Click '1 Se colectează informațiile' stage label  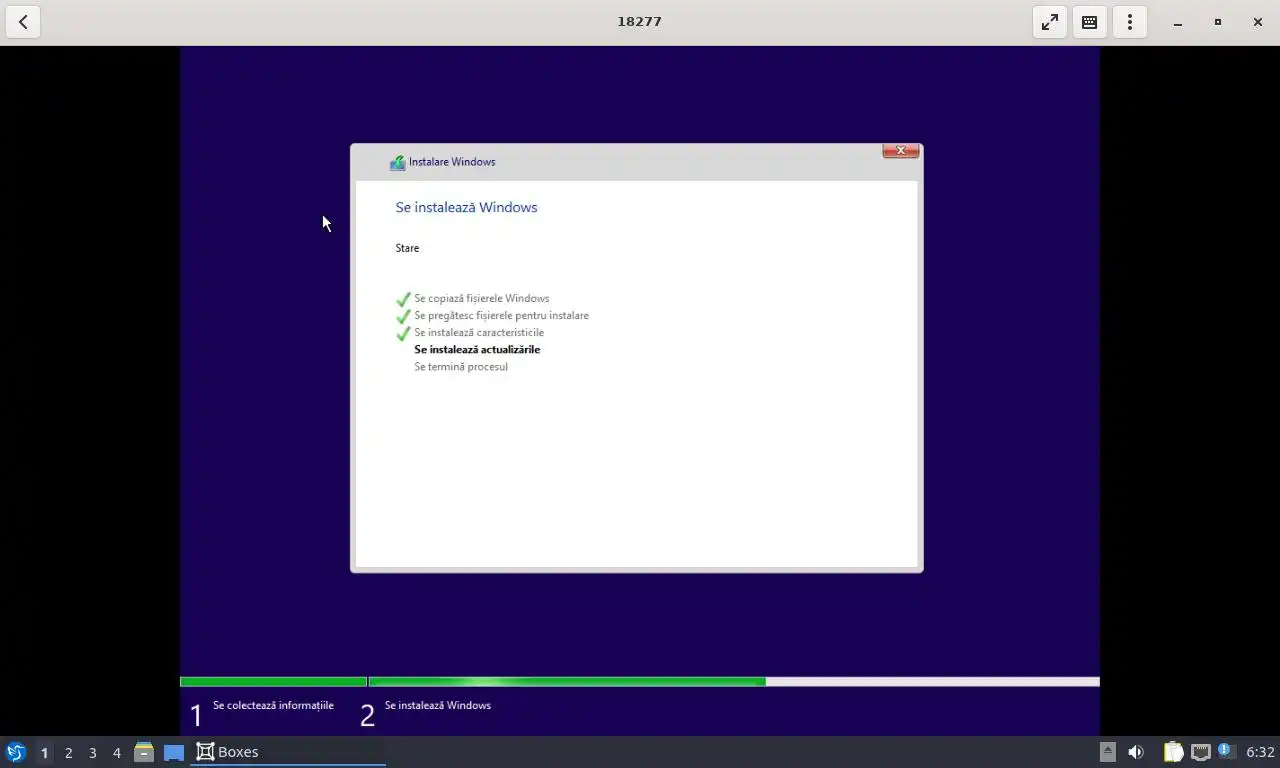click(262, 712)
